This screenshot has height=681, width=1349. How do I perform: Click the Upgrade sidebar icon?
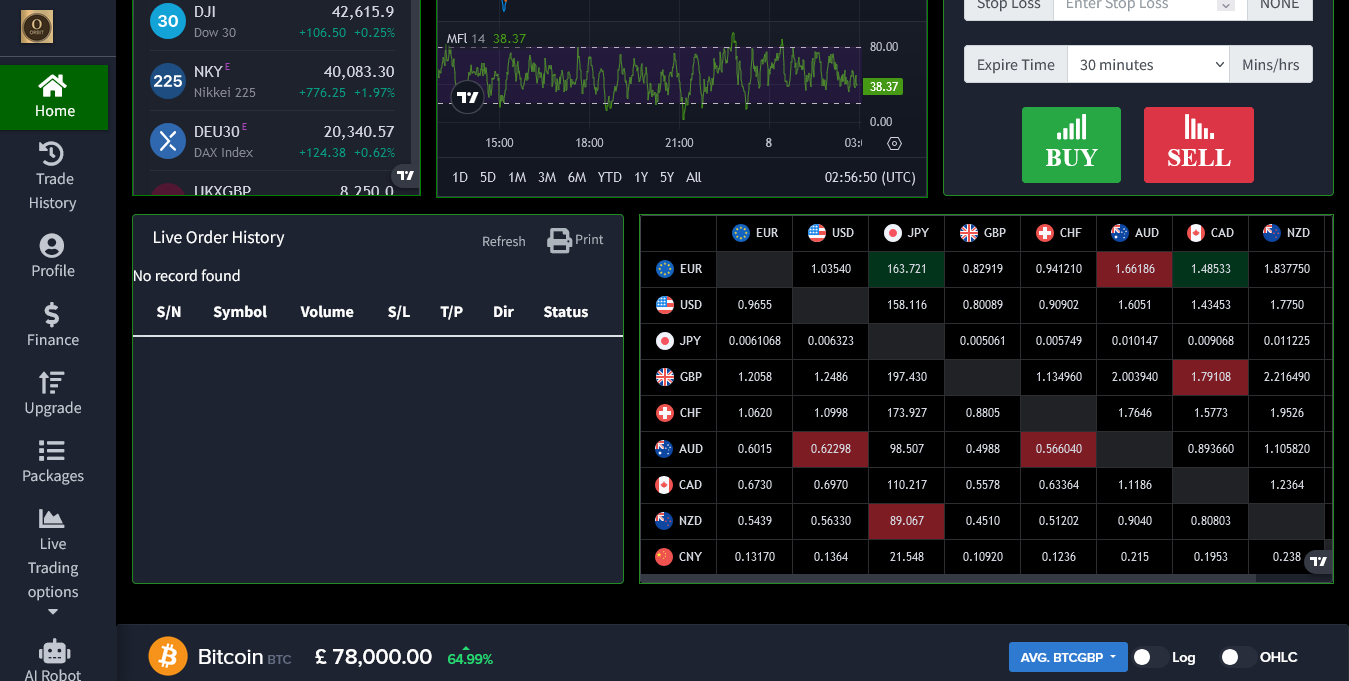tap(52, 383)
